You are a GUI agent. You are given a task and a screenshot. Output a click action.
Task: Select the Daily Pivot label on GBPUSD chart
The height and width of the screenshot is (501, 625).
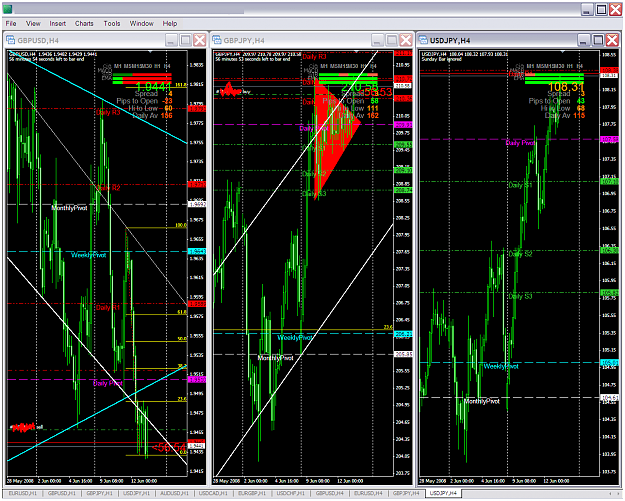[107, 383]
